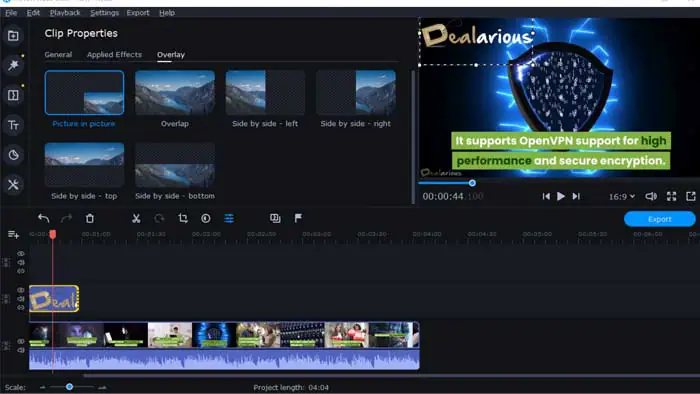The image size is (700, 394).
Task: Open the Import media sidebar icon
Action: (13, 36)
